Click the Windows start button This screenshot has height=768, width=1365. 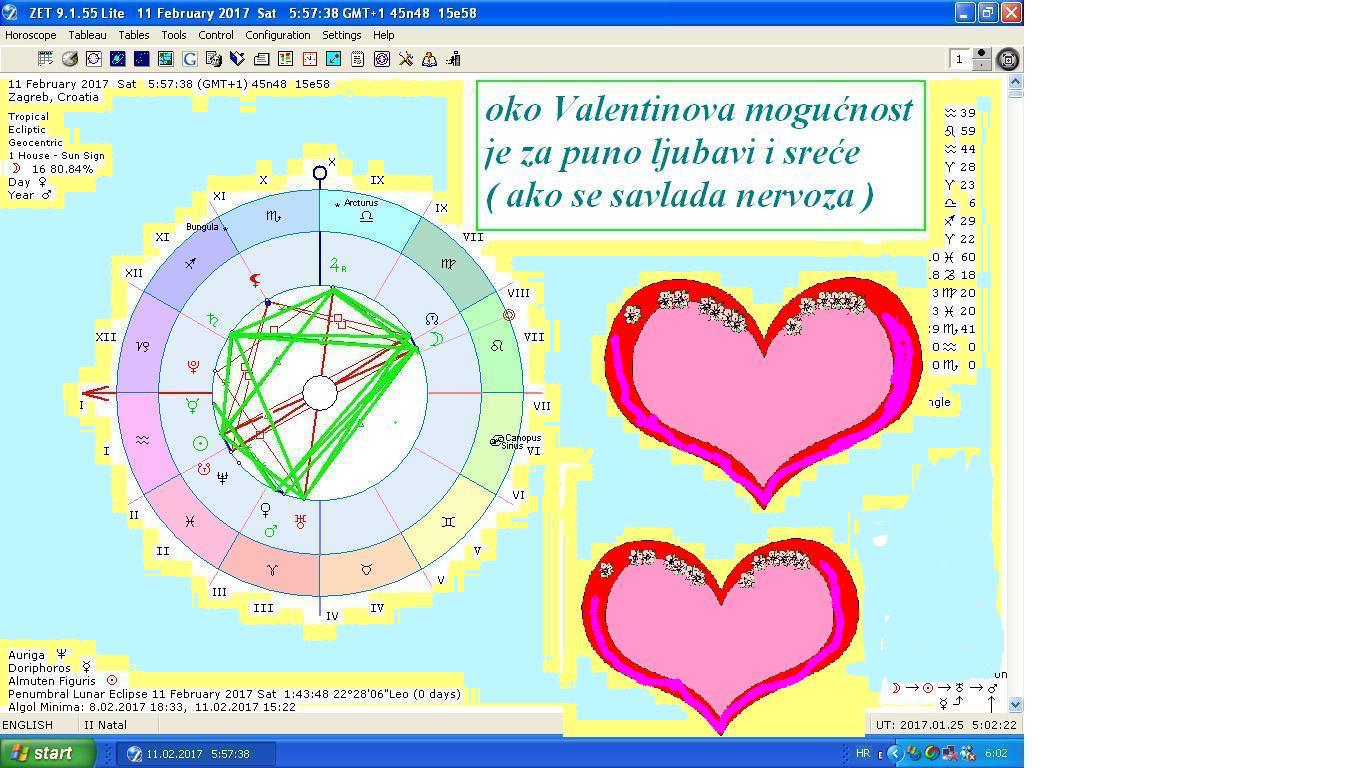point(47,753)
